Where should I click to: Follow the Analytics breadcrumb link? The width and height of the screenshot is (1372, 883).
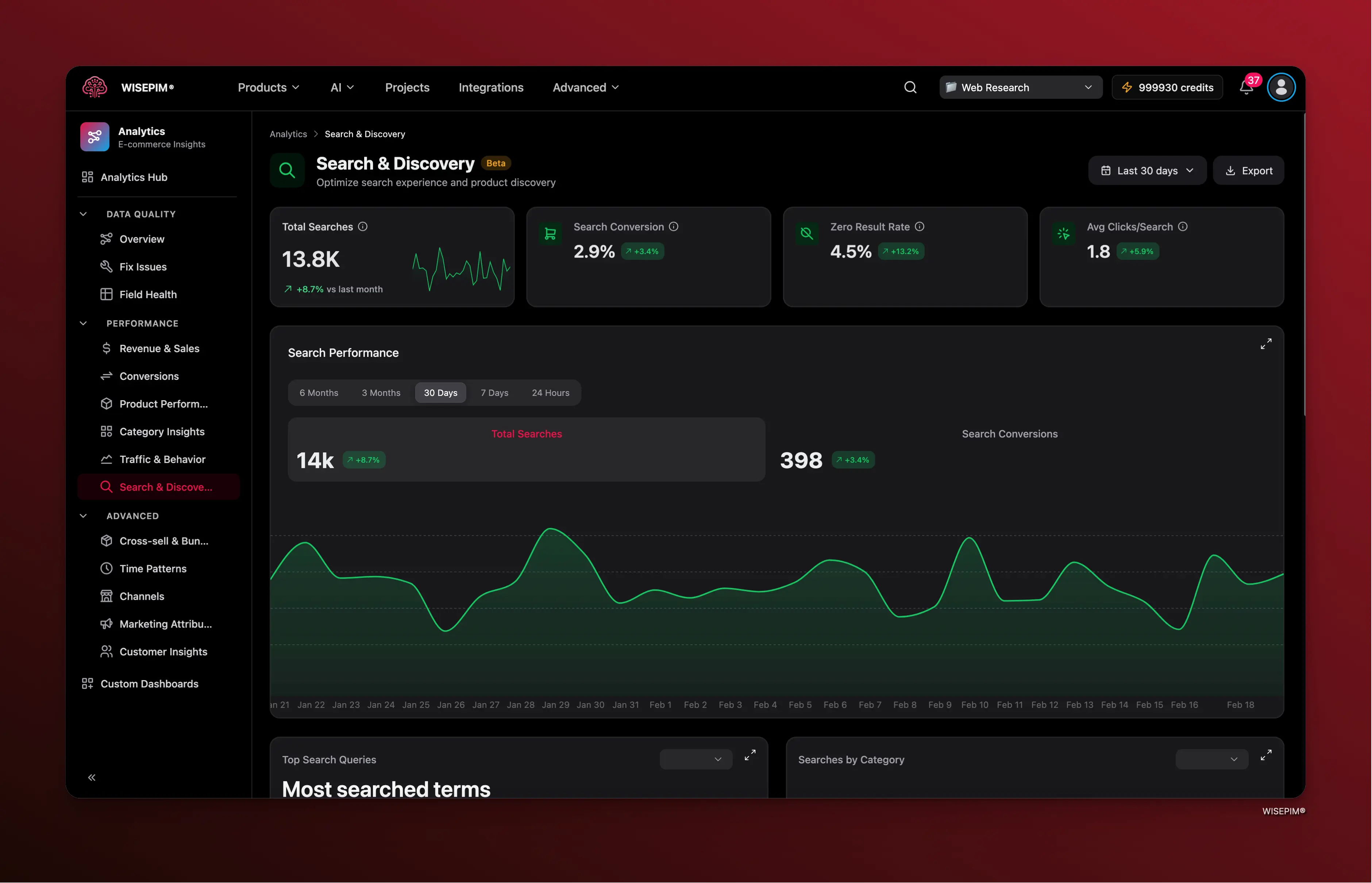tap(288, 134)
